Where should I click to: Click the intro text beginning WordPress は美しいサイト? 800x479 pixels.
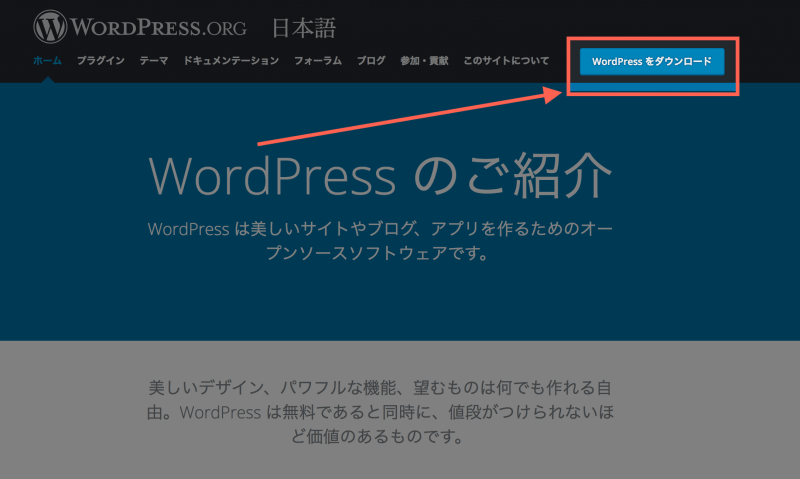tap(380, 241)
